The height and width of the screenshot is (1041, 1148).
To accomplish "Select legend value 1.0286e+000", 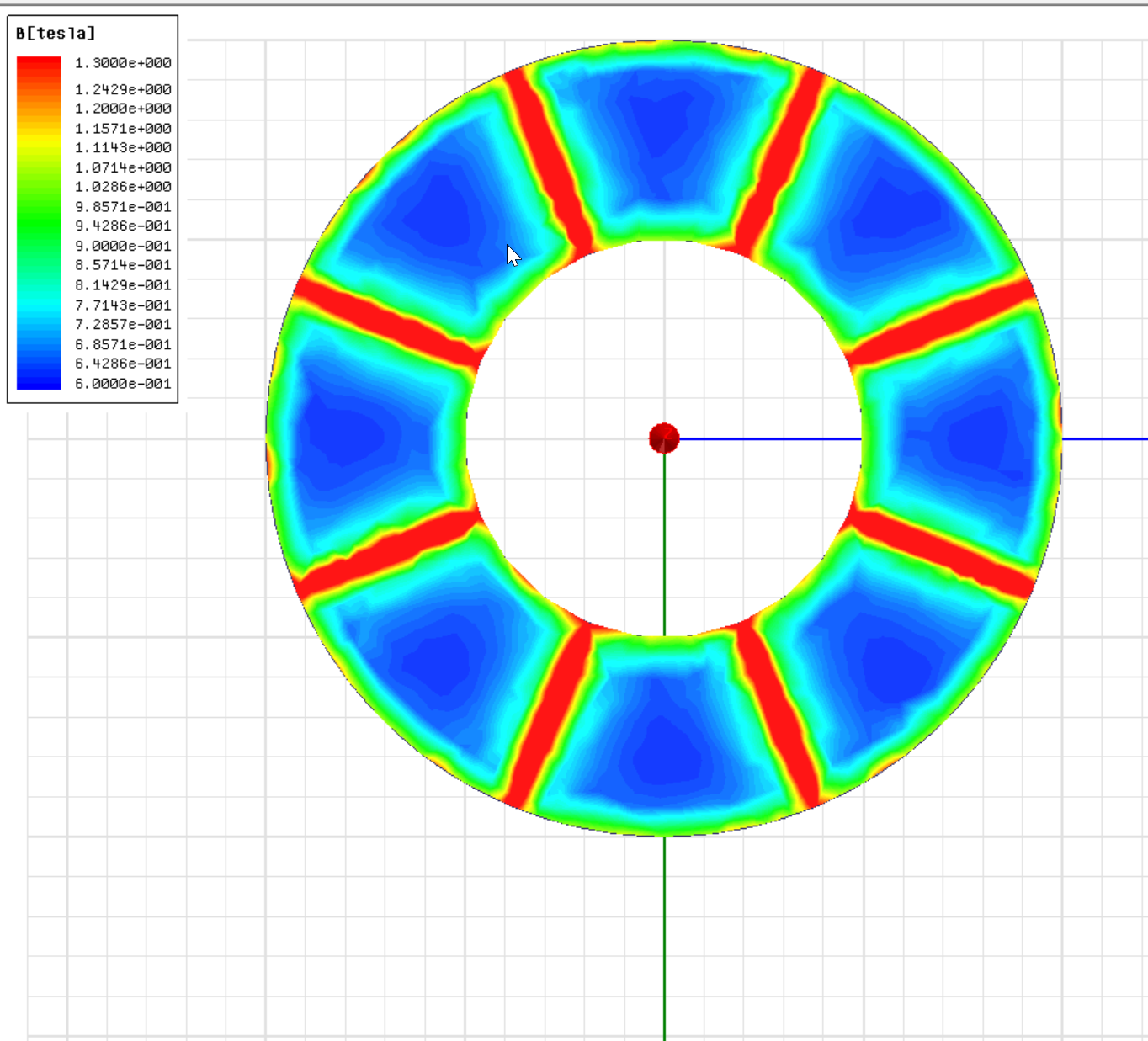I will (x=123, y=187).
